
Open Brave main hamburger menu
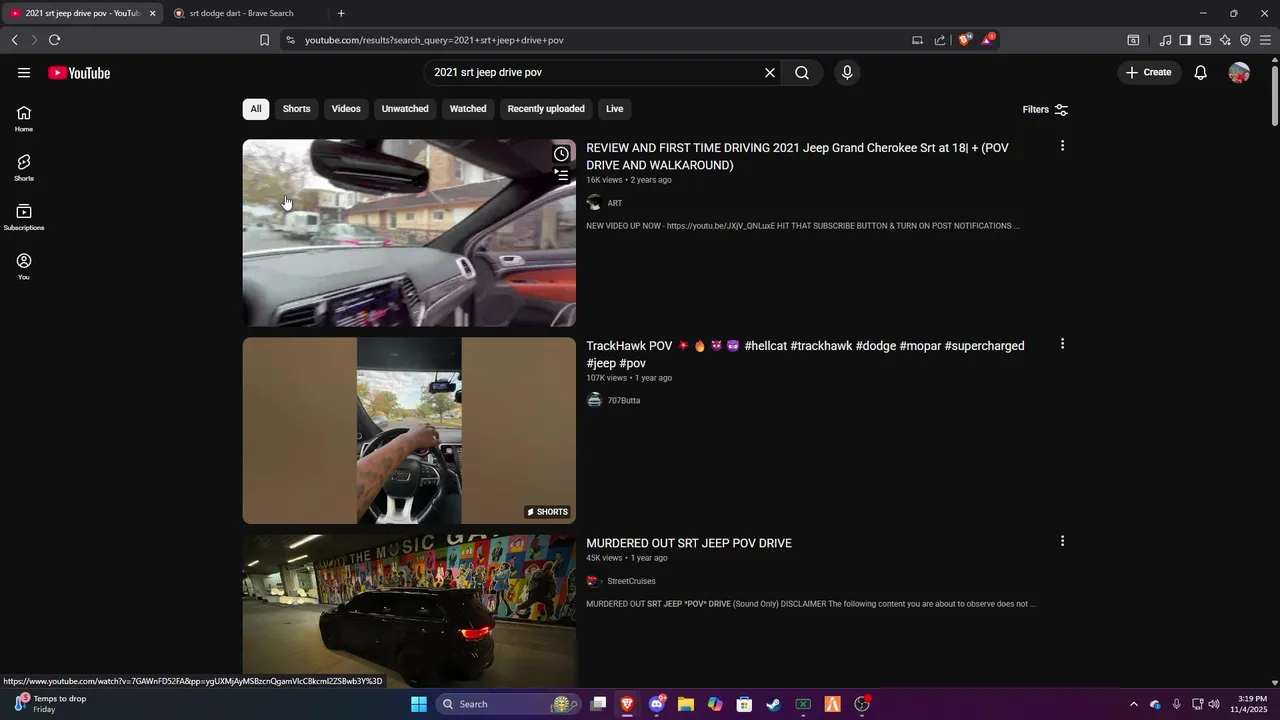1265,40
